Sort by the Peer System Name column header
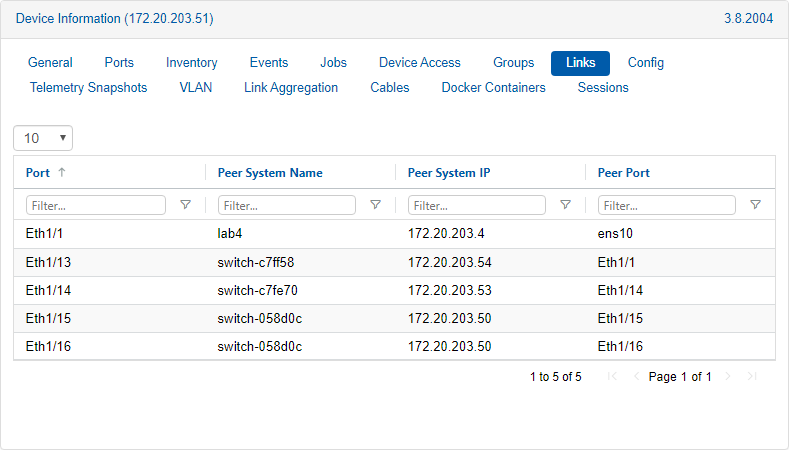Screen dimensions: 789x450 [x=270, y=173]
